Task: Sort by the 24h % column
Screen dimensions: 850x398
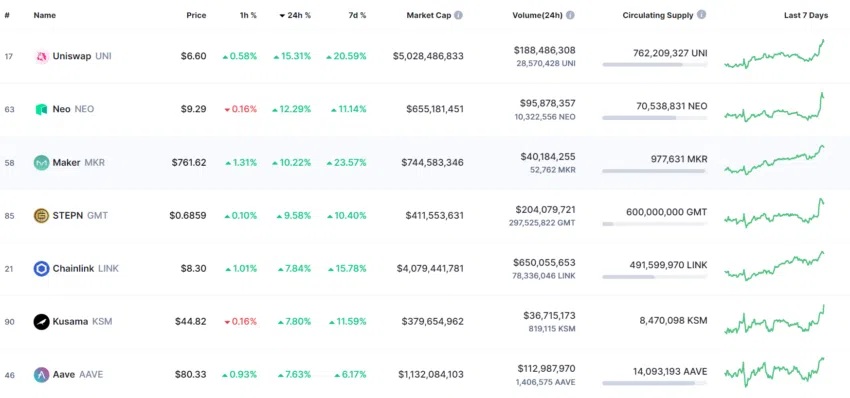Action: tap(295, 15)
